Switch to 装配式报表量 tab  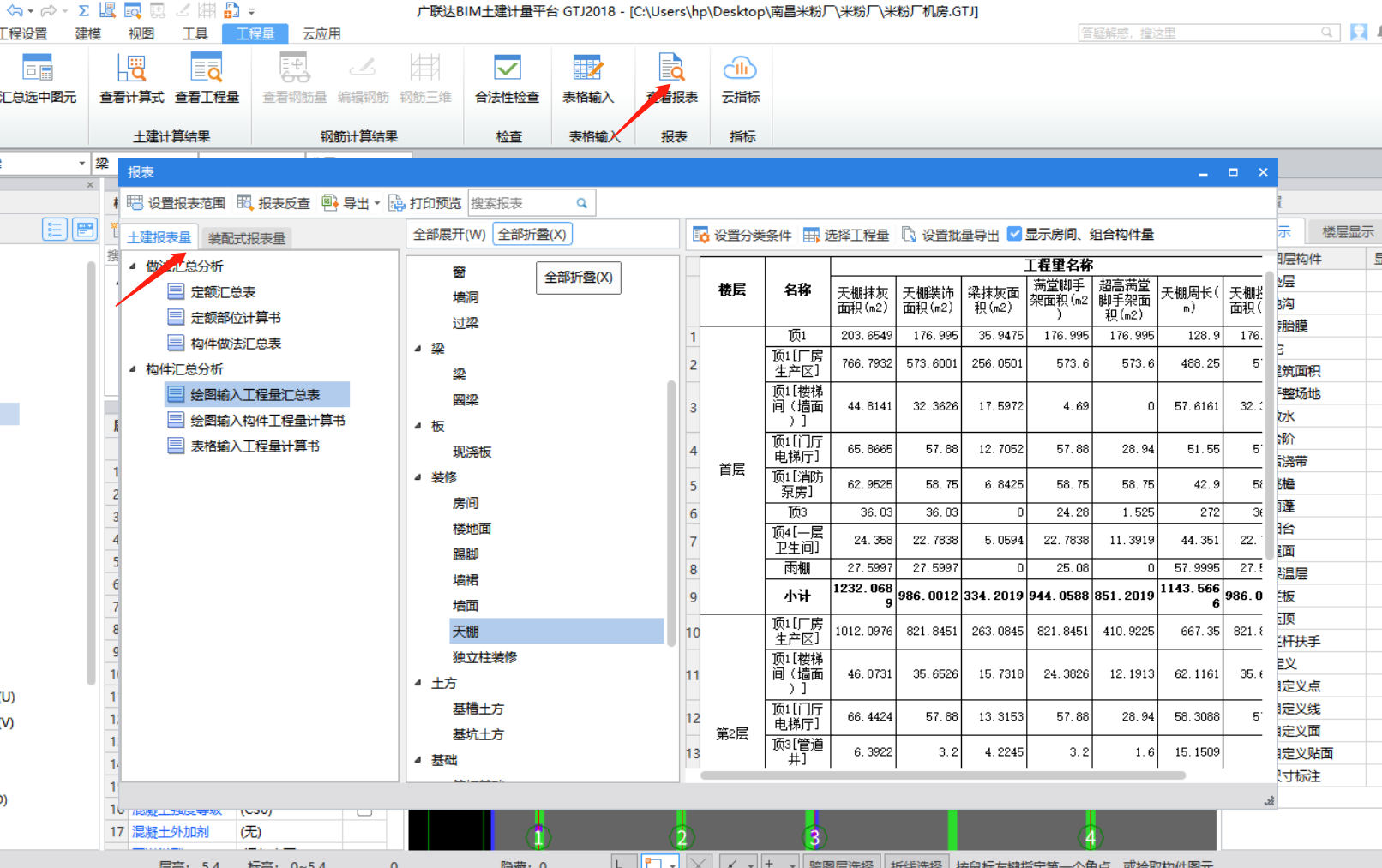(x=247, y=238)
